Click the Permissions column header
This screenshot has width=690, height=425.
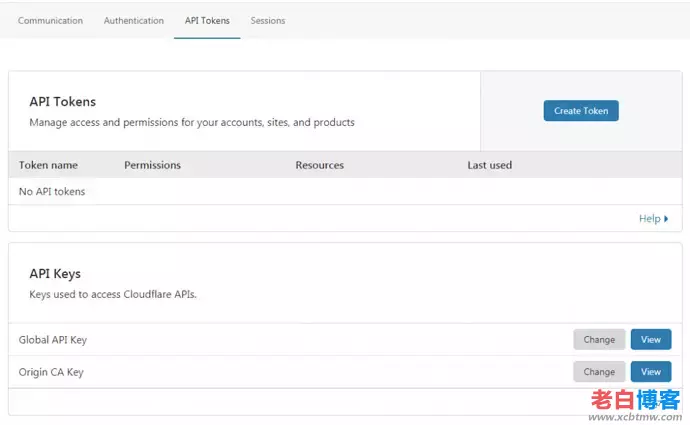click(x=152, y=165)
